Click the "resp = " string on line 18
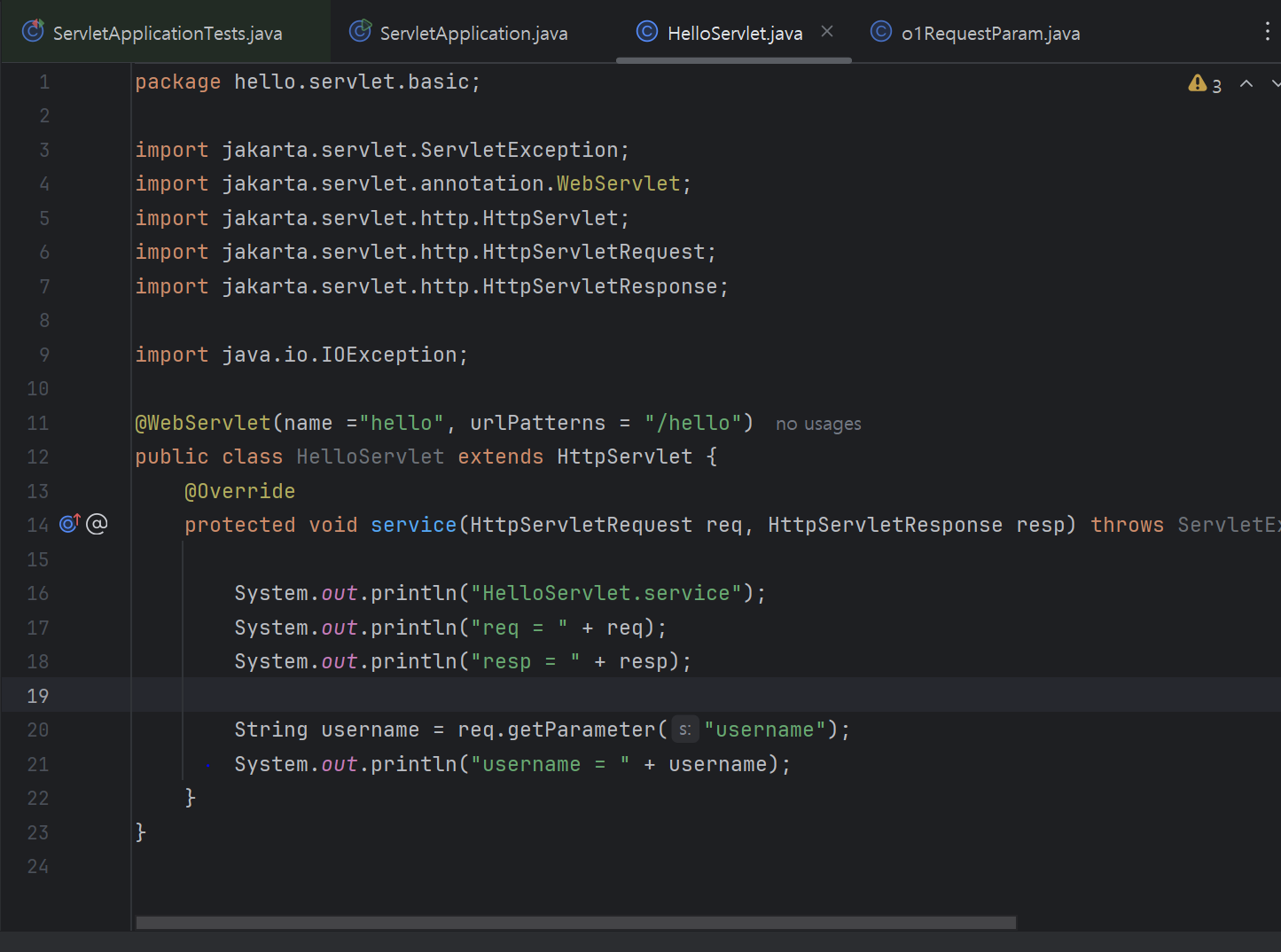 pos(525,661)
